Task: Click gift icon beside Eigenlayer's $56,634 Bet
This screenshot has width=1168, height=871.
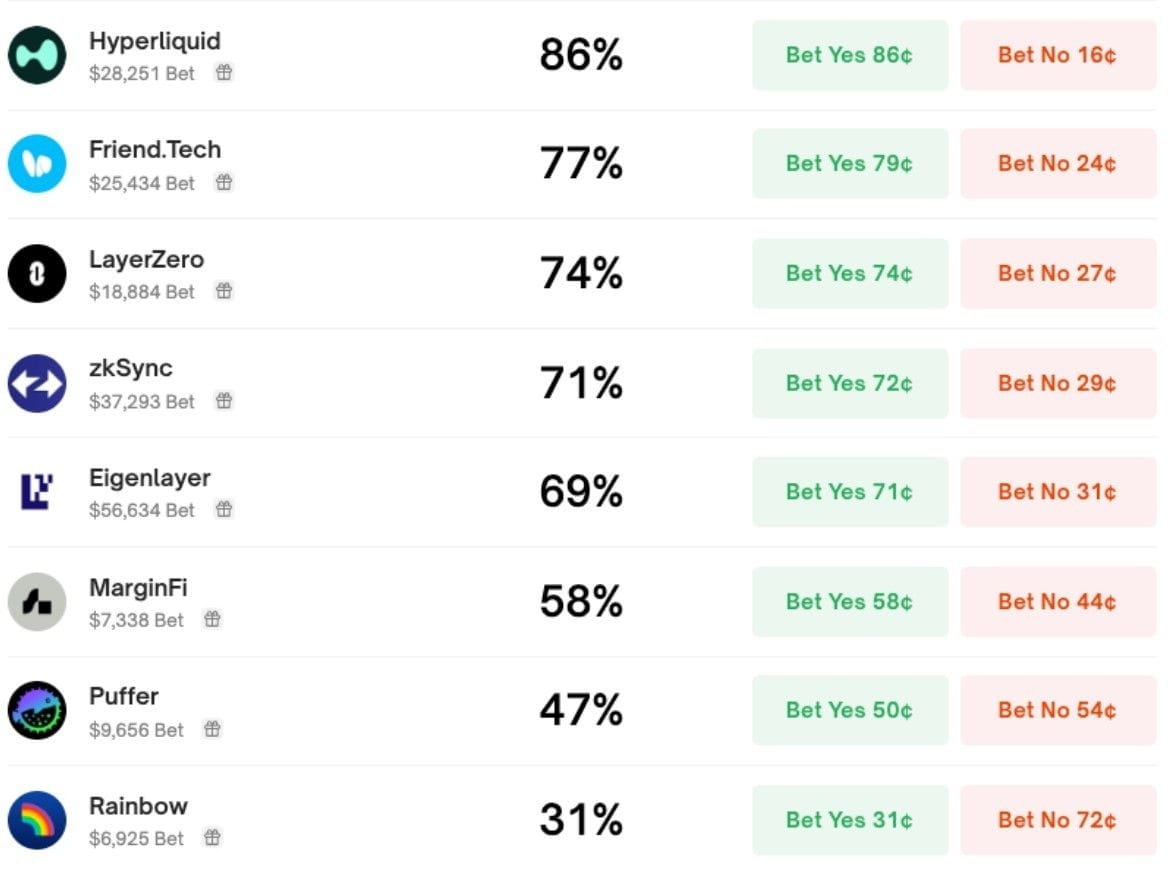Action: [224, 510]
